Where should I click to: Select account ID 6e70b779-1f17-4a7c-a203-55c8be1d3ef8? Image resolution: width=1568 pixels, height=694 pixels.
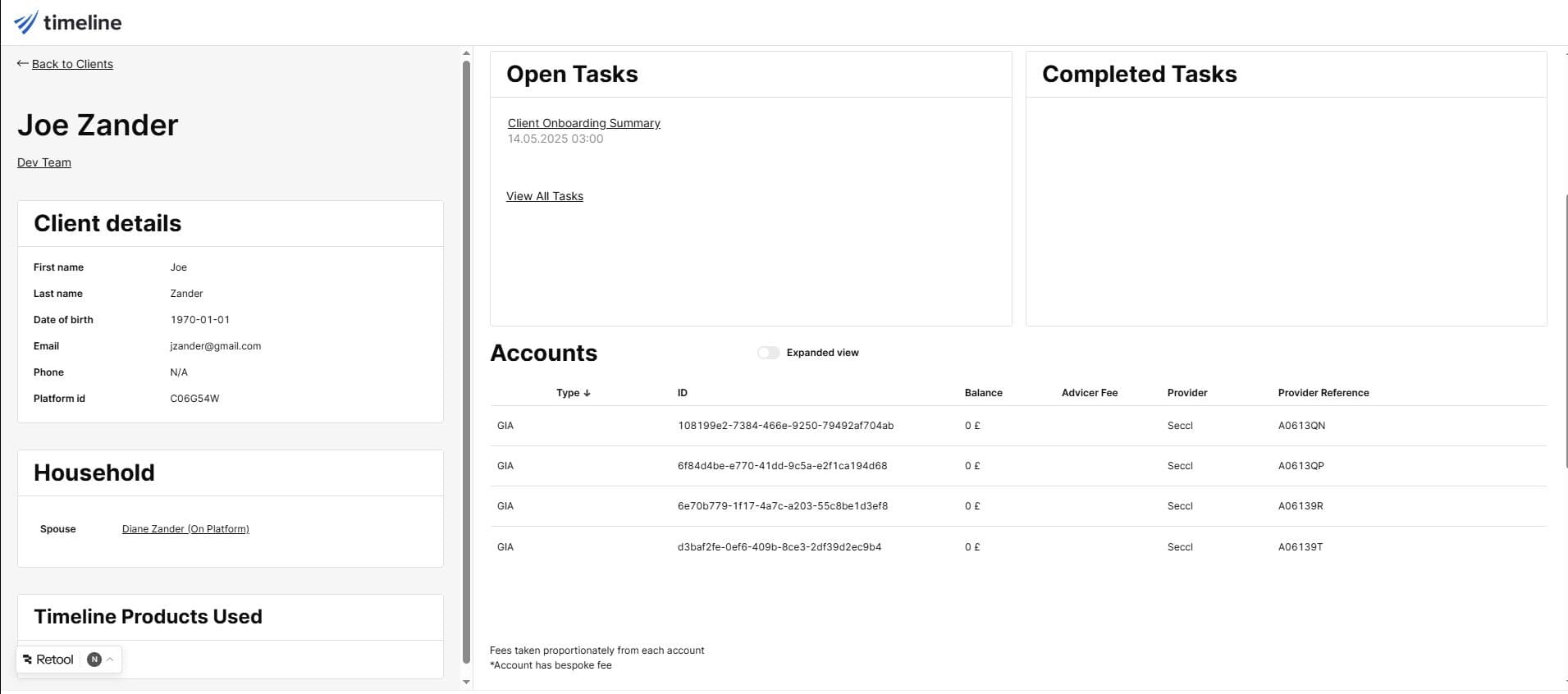click(x=783, y=506)
